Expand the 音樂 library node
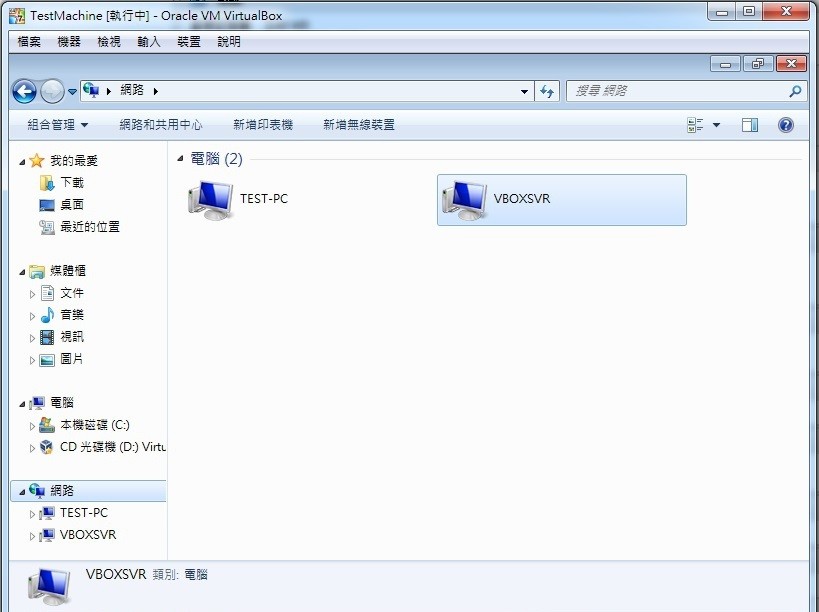 [x=32, y=316]
